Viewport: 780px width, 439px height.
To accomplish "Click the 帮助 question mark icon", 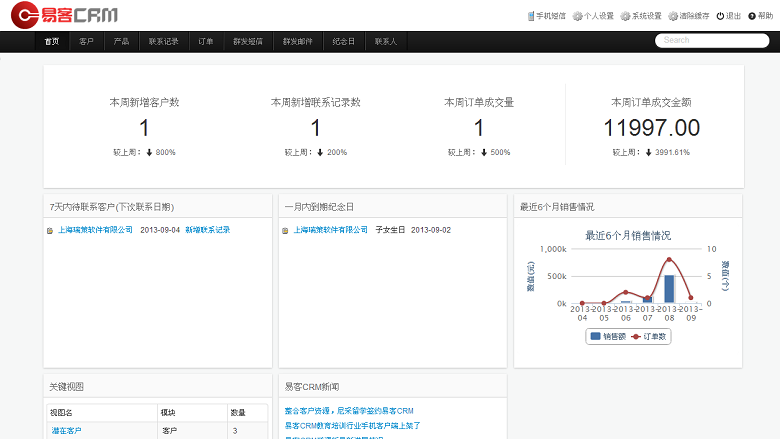I will click(x=751, y=16).
